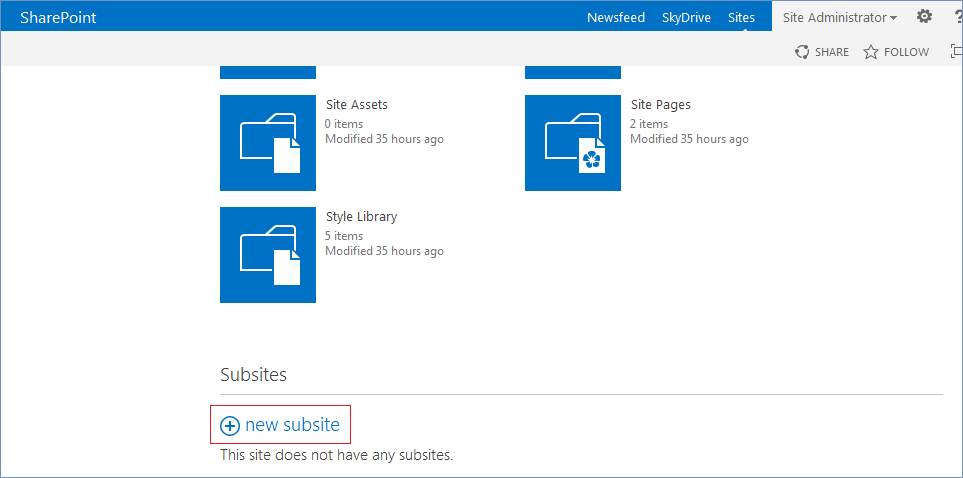
Task: Open the Site Pages library tile icon
Action: (x=573, y=143)
